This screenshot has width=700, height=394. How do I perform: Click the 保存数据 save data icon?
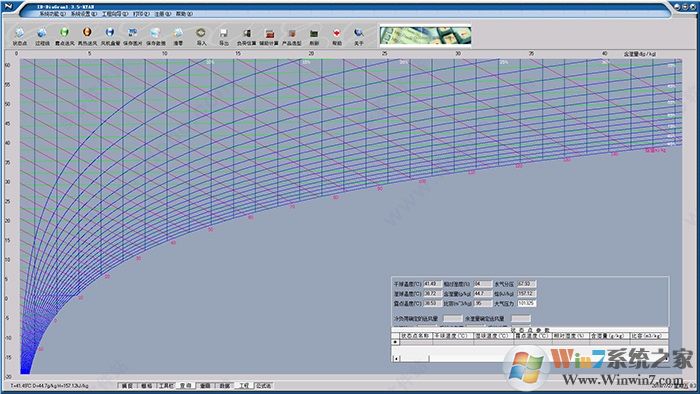point(155,36)
